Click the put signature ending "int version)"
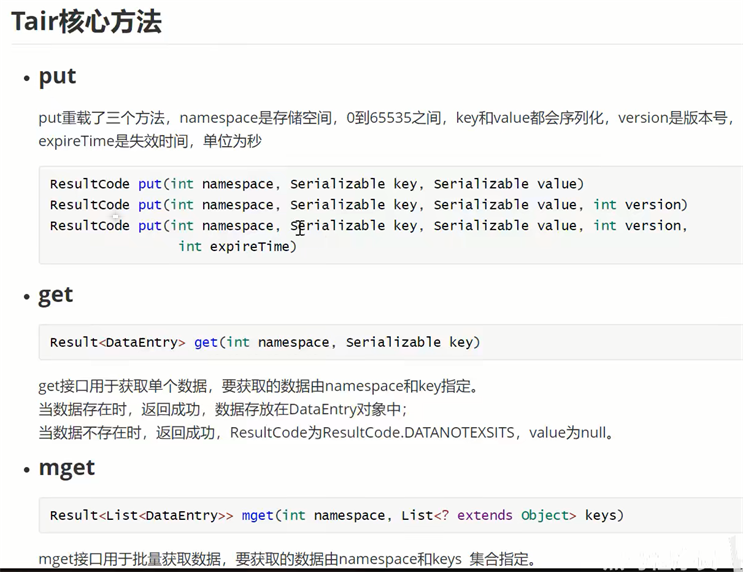This screenshot has width=743, height=572. 368,205
